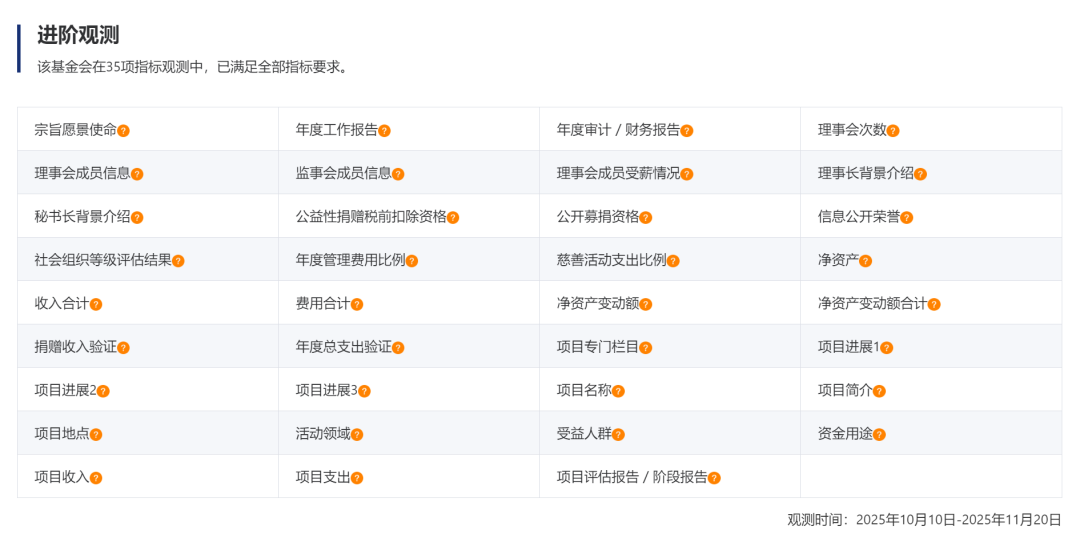Viewport: 1080px width, 550px height.
Task: Open help icon for 项目名称
Action: (618, 391)
